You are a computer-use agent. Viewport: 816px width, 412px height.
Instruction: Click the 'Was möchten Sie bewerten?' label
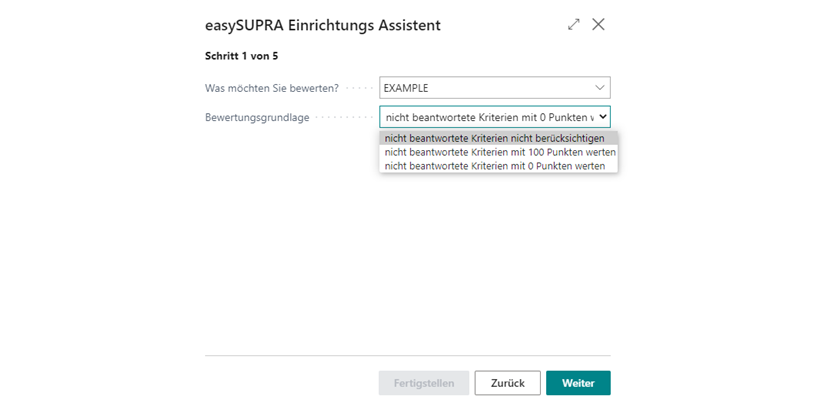[272, 88]
